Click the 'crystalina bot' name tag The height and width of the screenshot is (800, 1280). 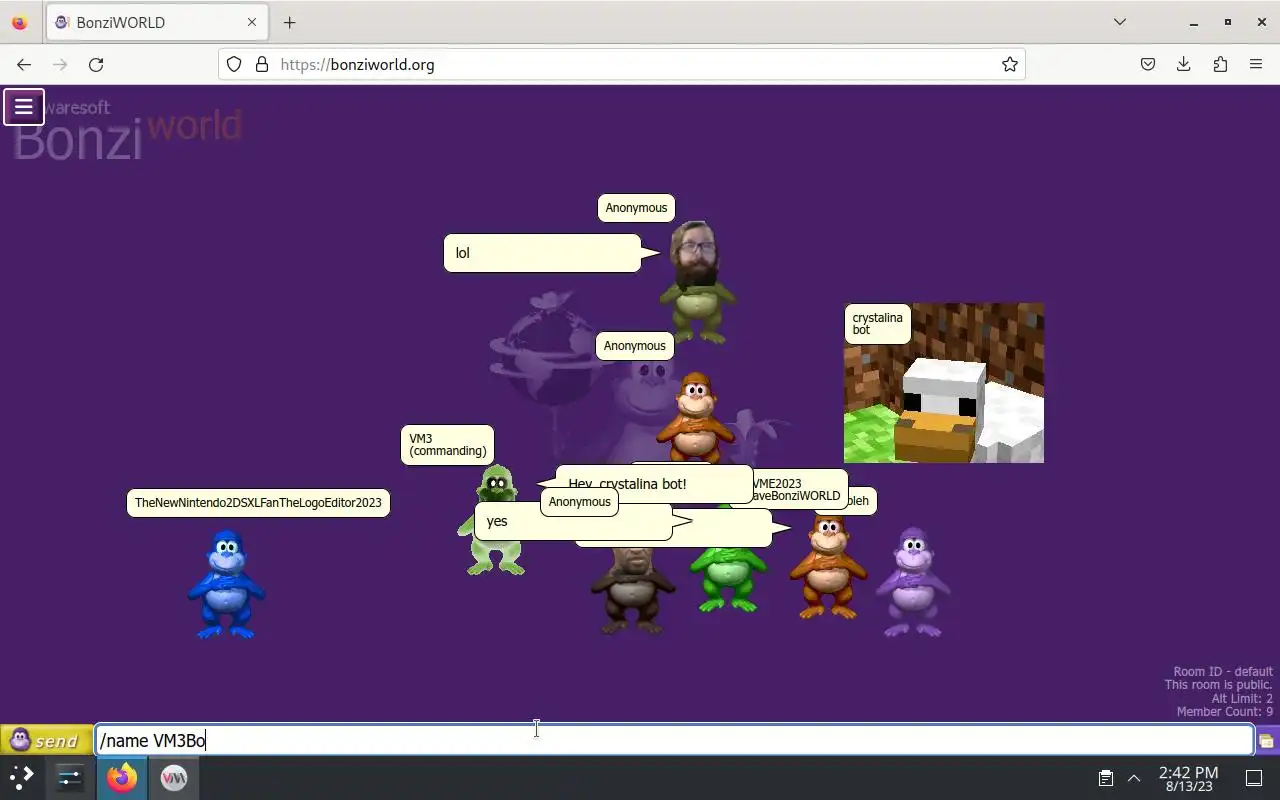(x=877, y=324)
